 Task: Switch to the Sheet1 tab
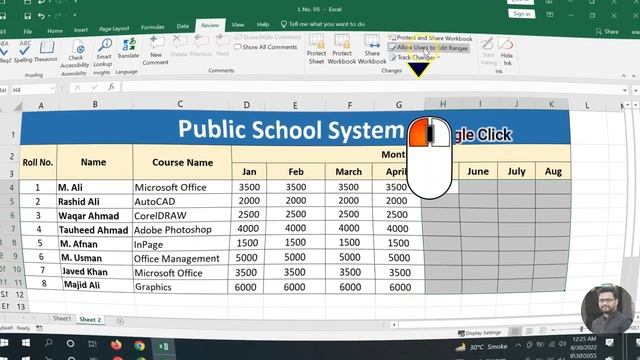pos(62,318)
